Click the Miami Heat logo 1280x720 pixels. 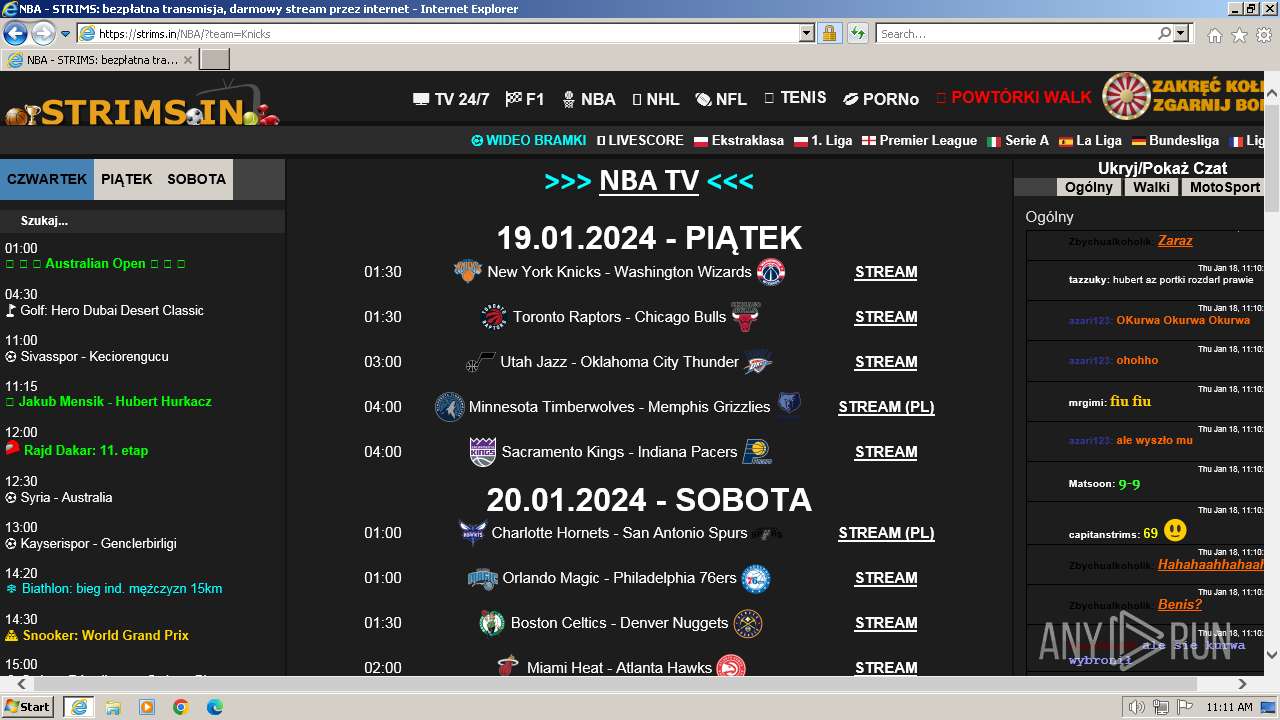click(508, 667)
